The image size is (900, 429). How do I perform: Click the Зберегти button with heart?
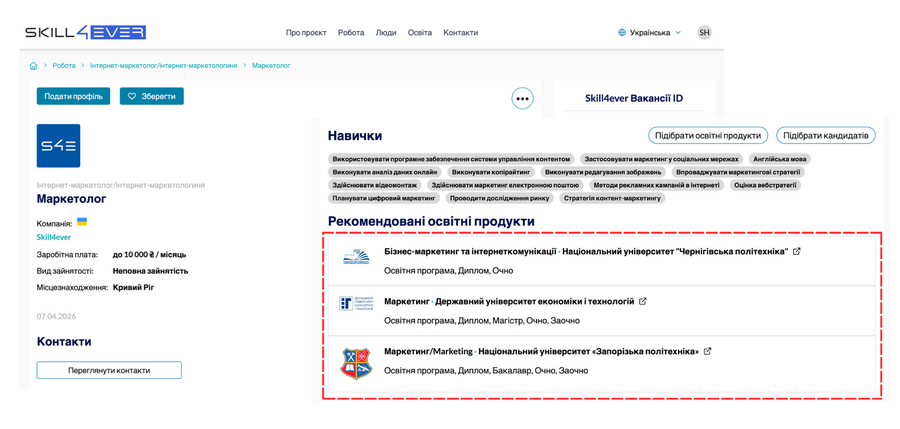point(152,96)
